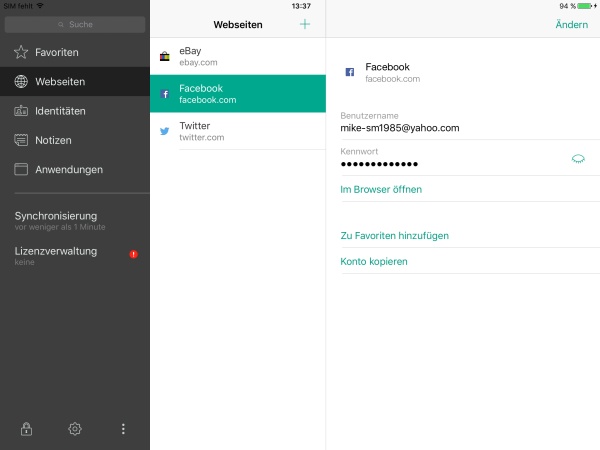Open the three-dot more menu
Image resolution: width=600 pixels, height=450 pixels.
coord(123,429)
